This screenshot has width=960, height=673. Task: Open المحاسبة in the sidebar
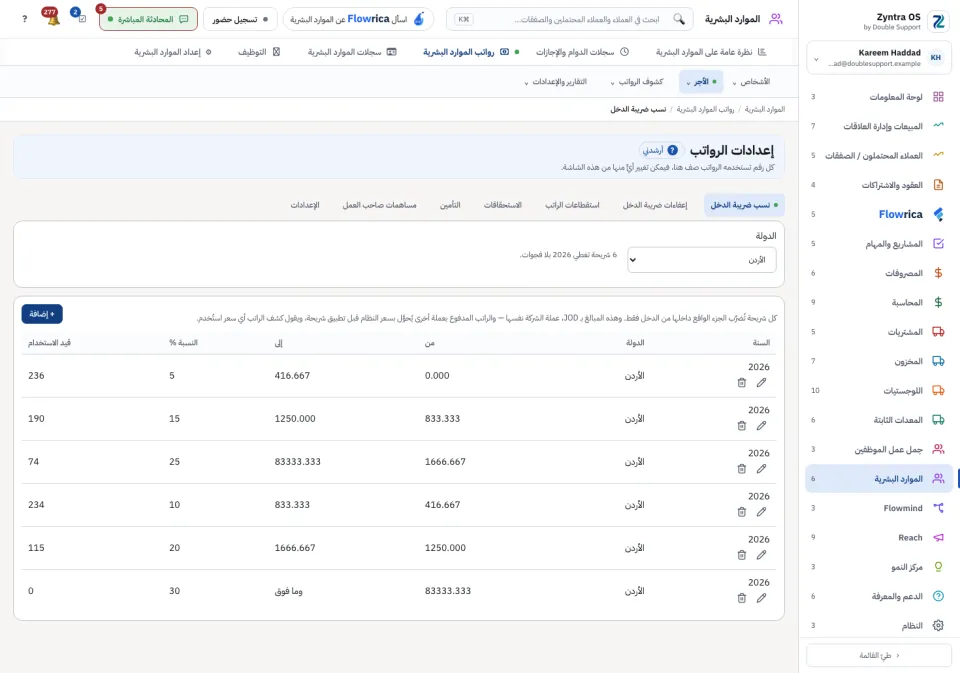[x=879, y=303]
